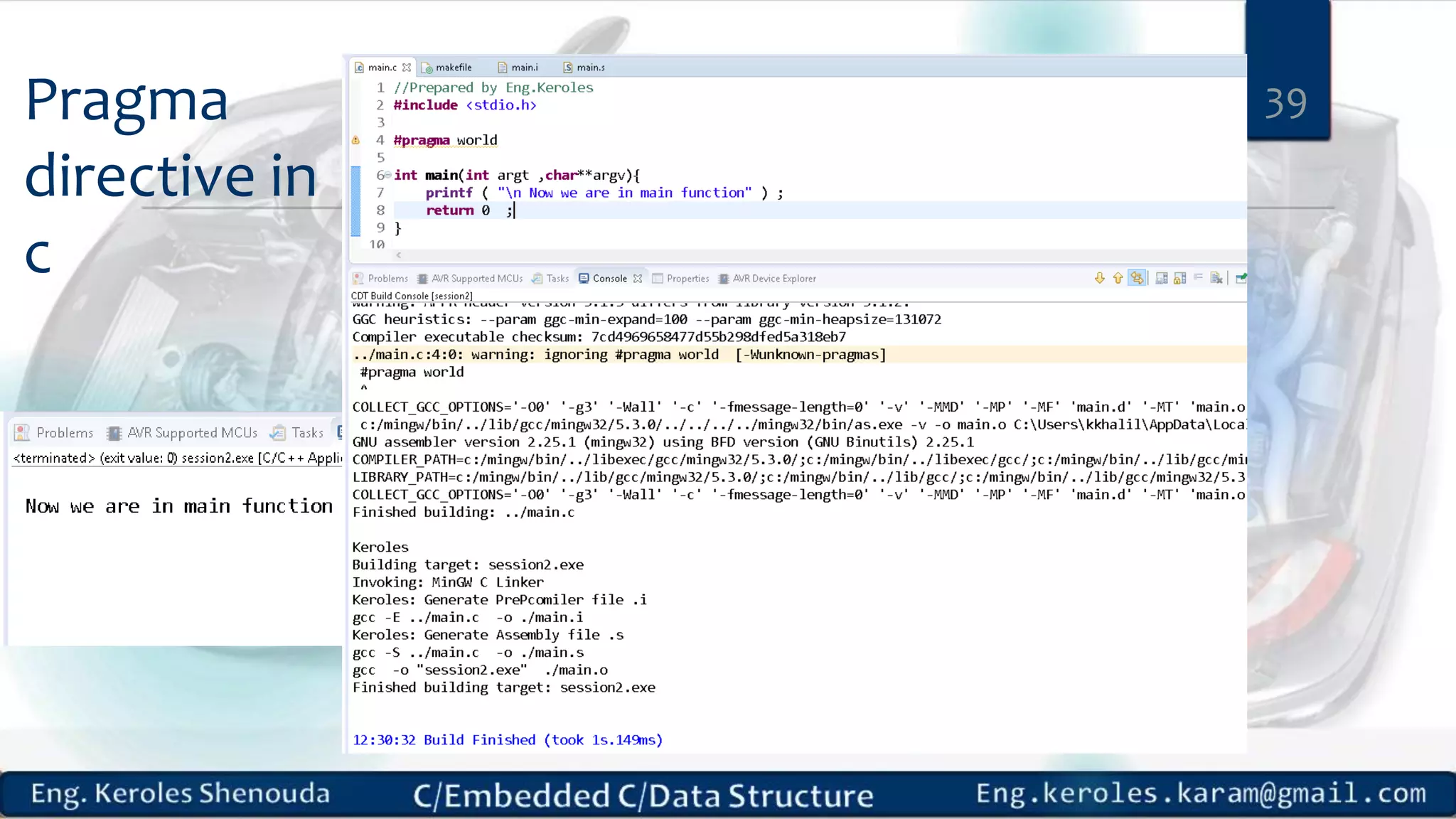This screenshot has width=1456, height=819.
Task: Click the Next Error down-arrow in Console toolbar
Action: point(1099,278)
